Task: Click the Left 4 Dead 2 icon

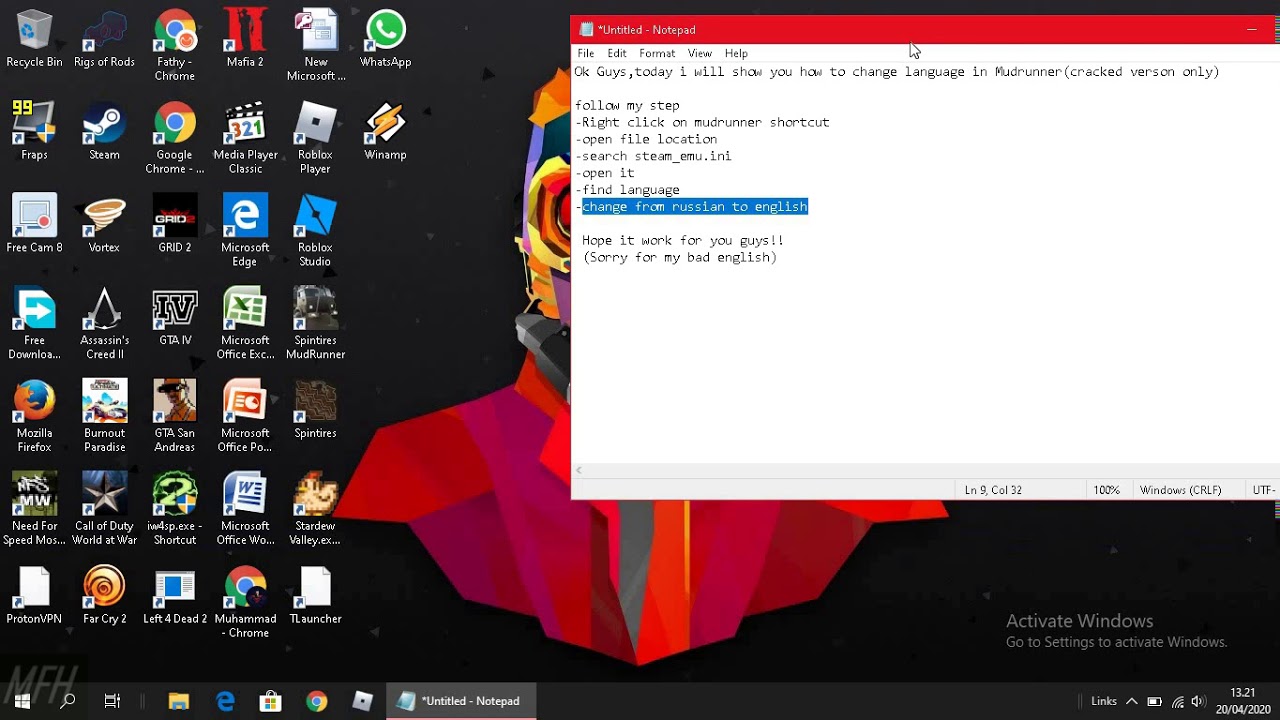Action: pyautogui.click(x=175, y=596)
